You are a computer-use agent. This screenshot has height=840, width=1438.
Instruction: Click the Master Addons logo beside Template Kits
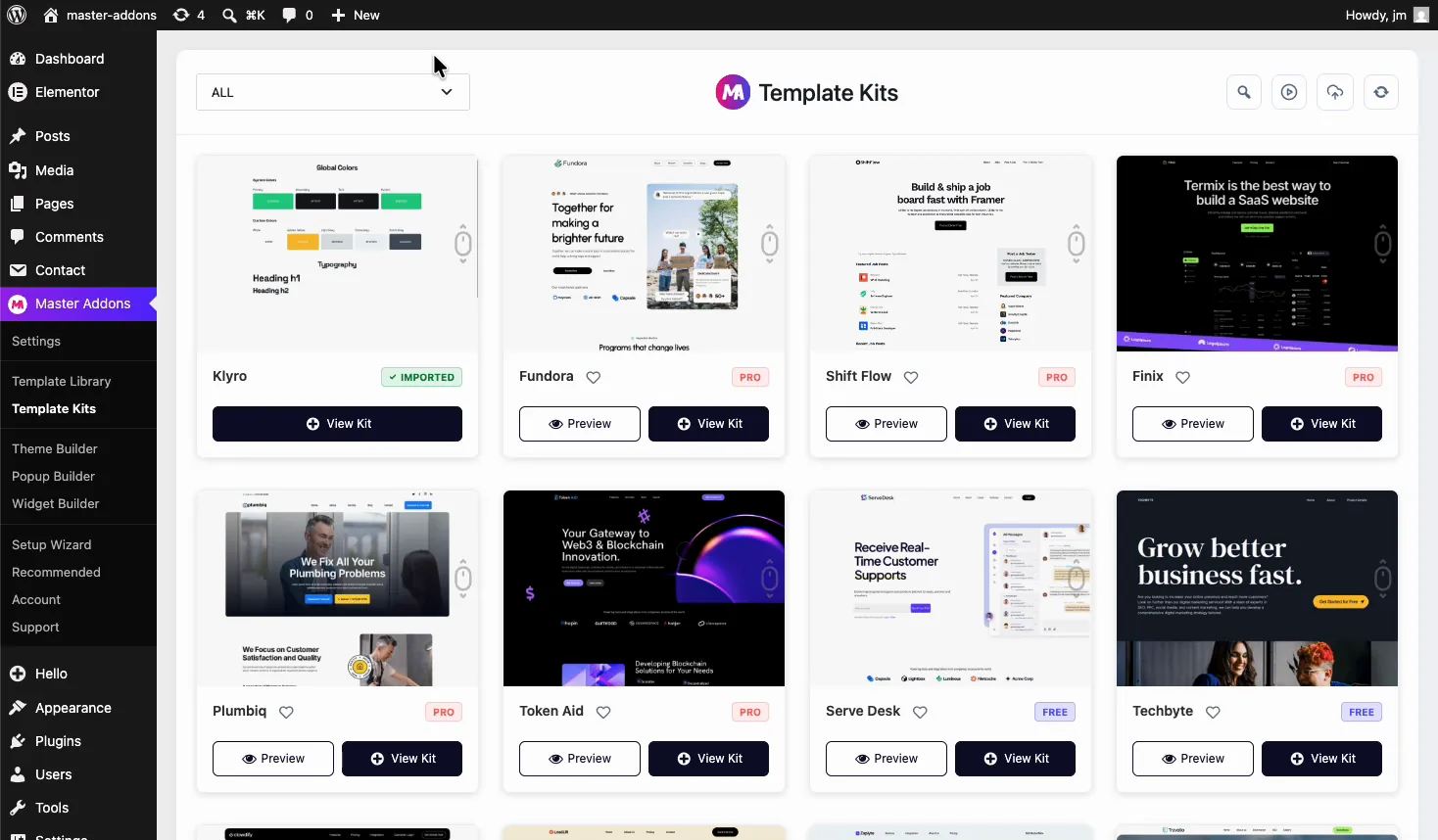coord(733,92)
